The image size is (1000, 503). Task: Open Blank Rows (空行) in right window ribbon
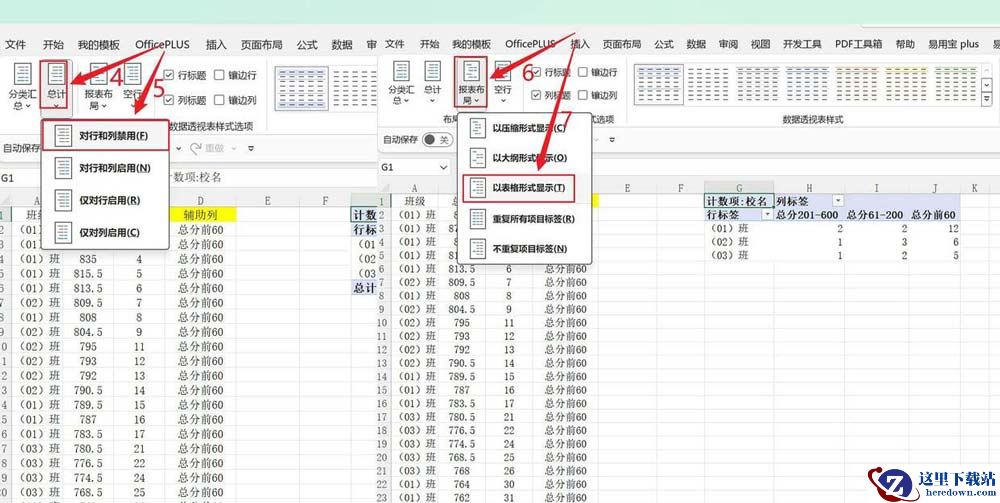point(503,82)
